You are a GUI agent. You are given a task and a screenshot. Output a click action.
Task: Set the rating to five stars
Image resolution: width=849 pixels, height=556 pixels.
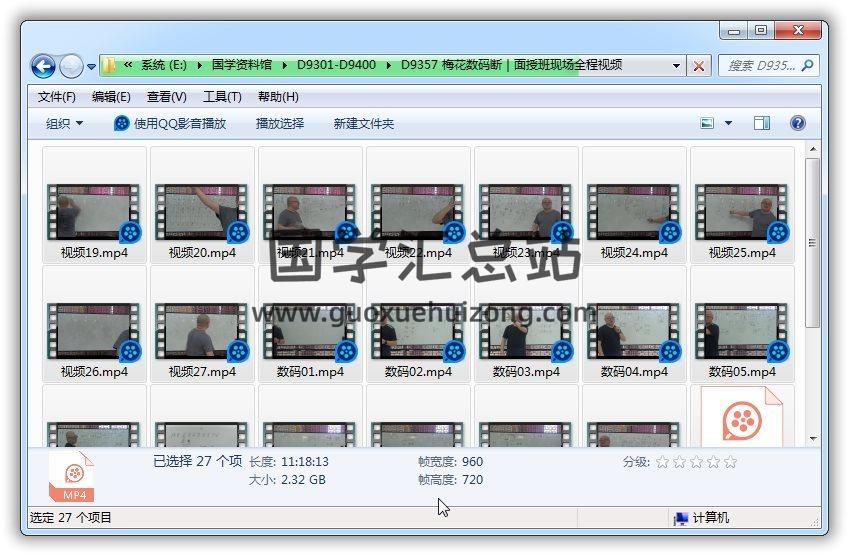(730, 462)
